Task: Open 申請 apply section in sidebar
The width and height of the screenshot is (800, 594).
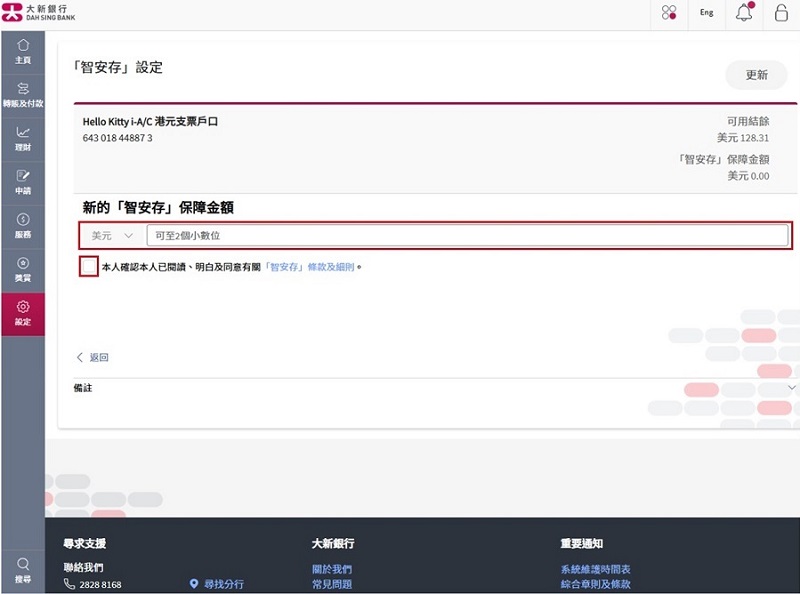Action: [x=23, y=182]
